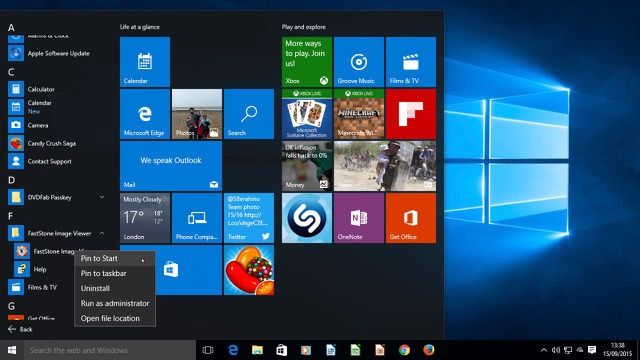
Task: Select Open file location
Action: tap(115, 318)
